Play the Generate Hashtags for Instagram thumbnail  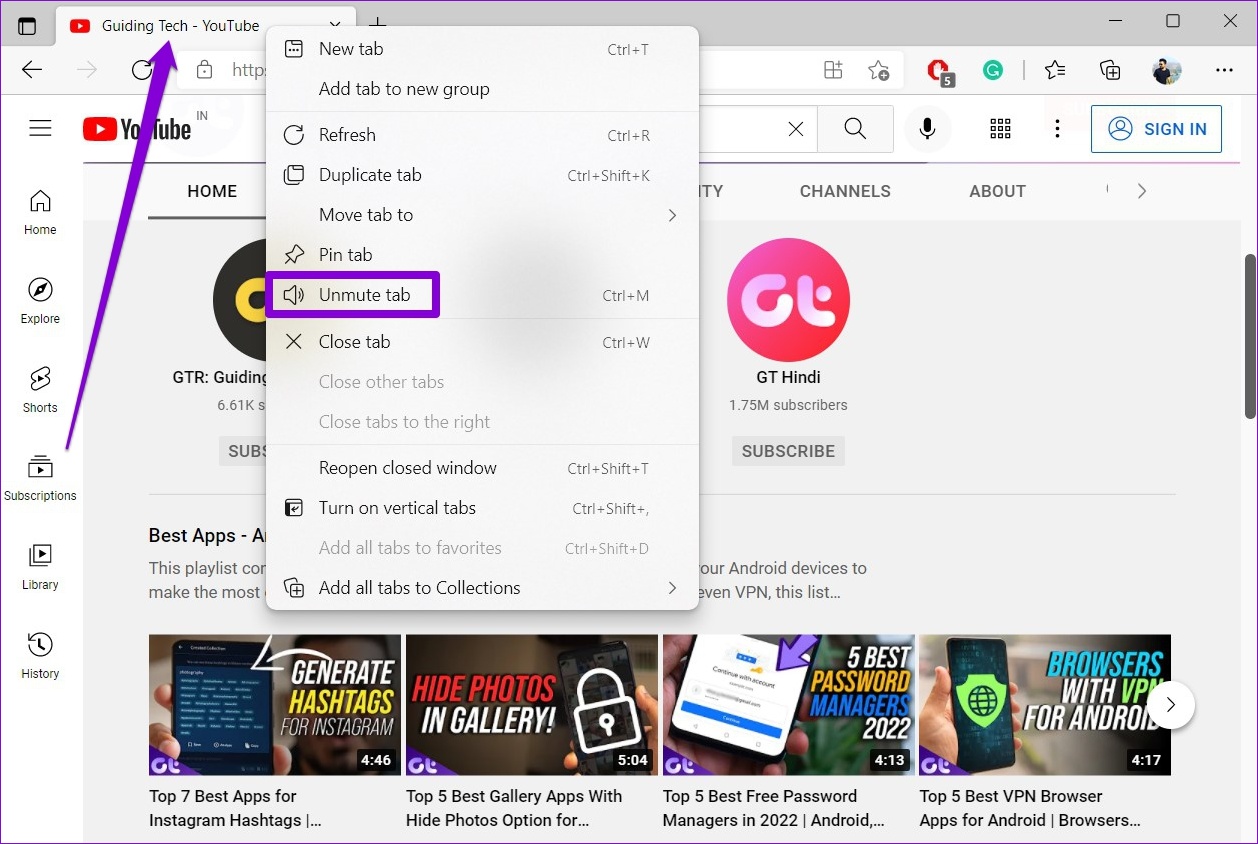pos(275,705)
